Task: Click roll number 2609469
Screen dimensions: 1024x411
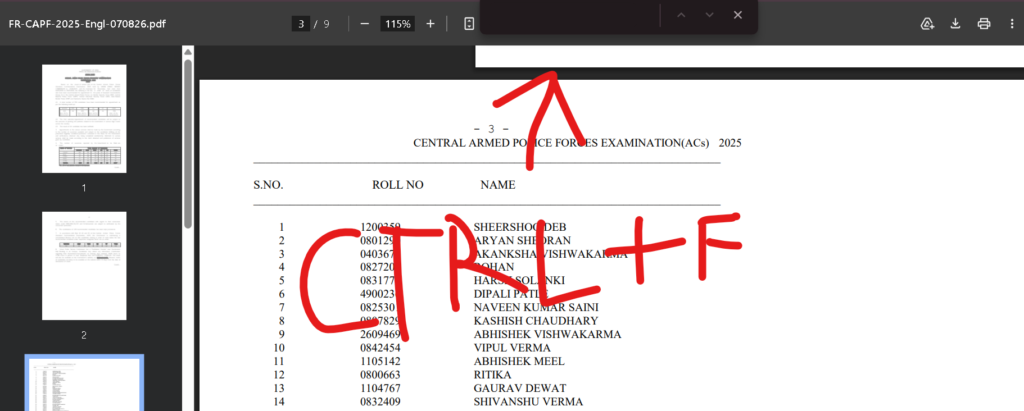Action: (380, 335)
